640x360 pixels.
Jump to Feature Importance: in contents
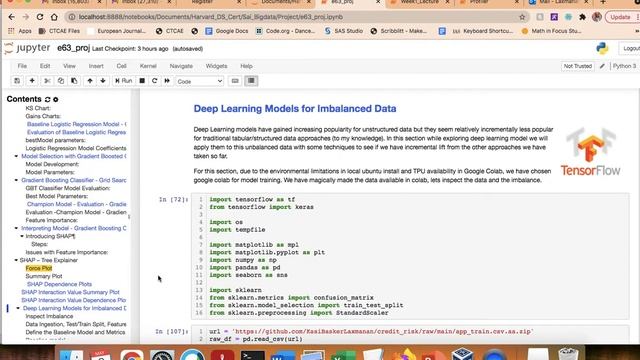coord(51,220)
